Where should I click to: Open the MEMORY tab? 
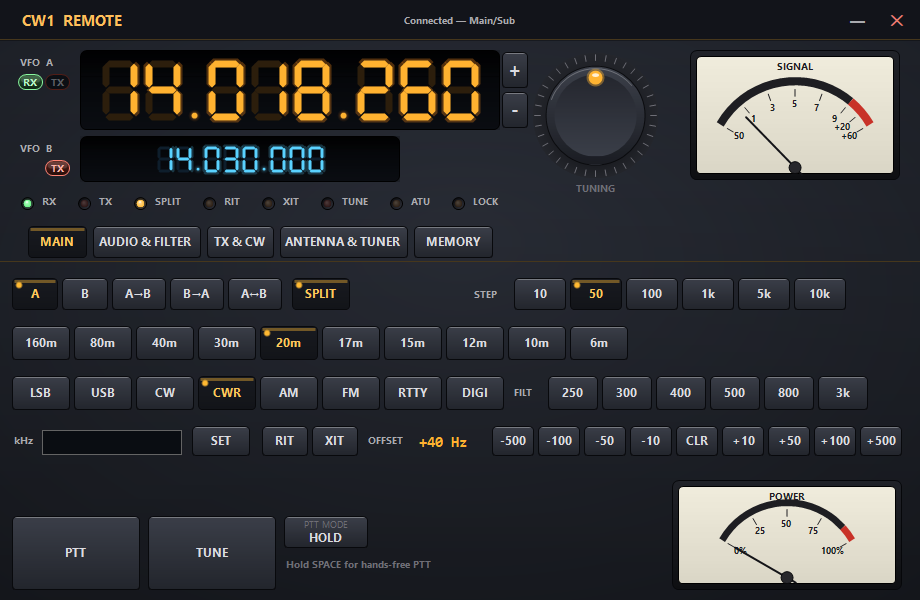coord(453,242)
